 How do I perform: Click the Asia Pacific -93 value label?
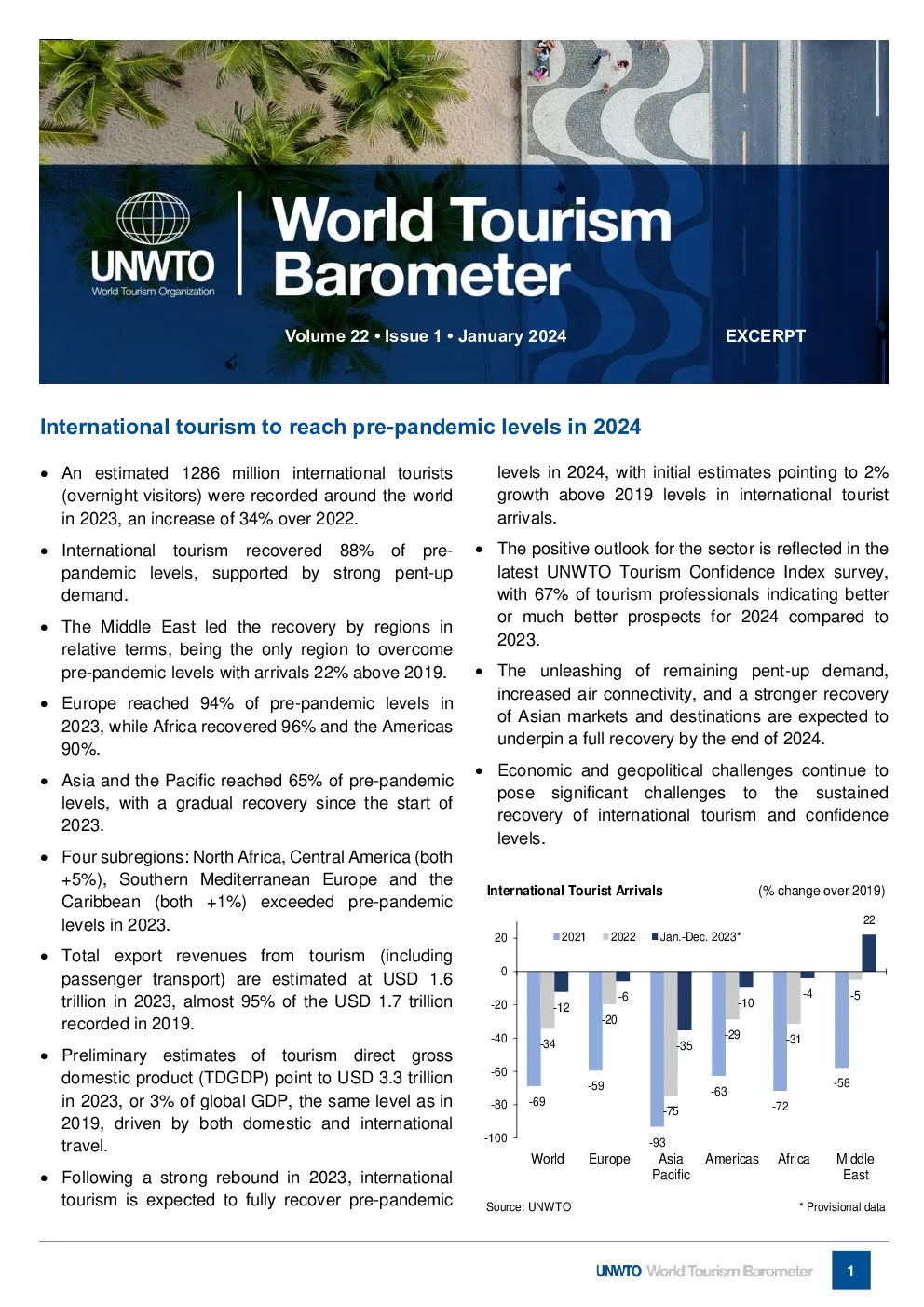[658, 1143]
